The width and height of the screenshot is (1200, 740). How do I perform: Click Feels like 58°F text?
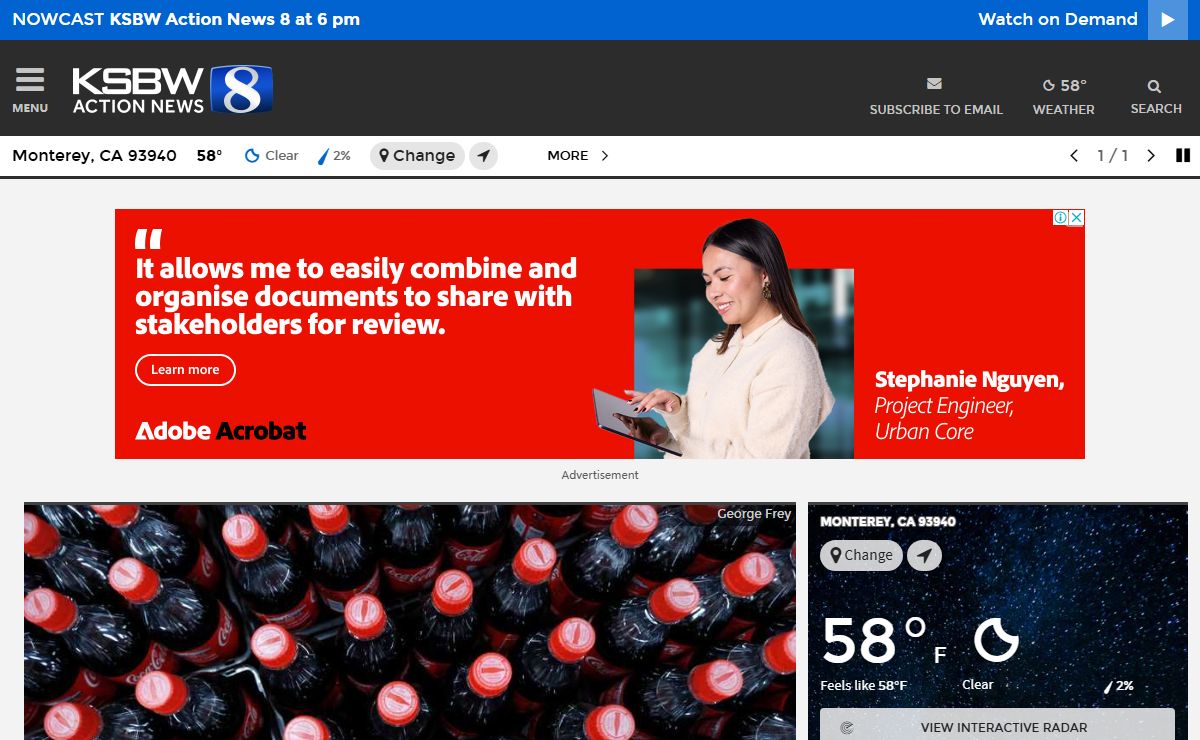coord(864,686)
